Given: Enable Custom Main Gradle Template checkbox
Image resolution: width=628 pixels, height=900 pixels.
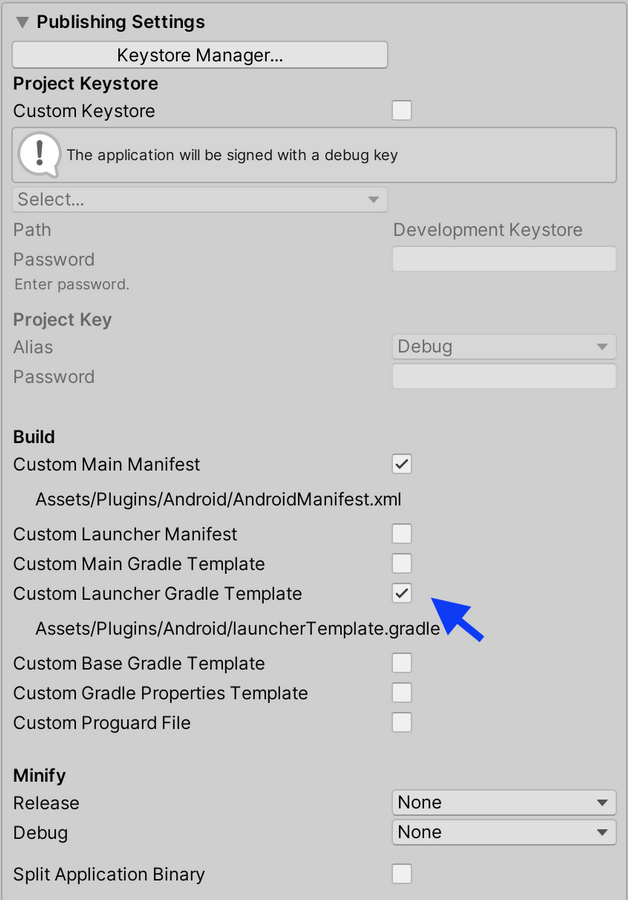Looking at the screenshot, I should (402, 564).
